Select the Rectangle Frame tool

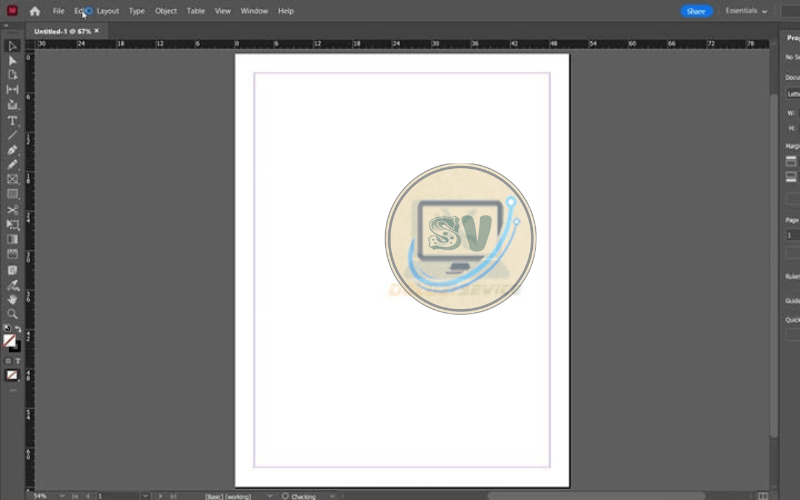click(12, 179)
